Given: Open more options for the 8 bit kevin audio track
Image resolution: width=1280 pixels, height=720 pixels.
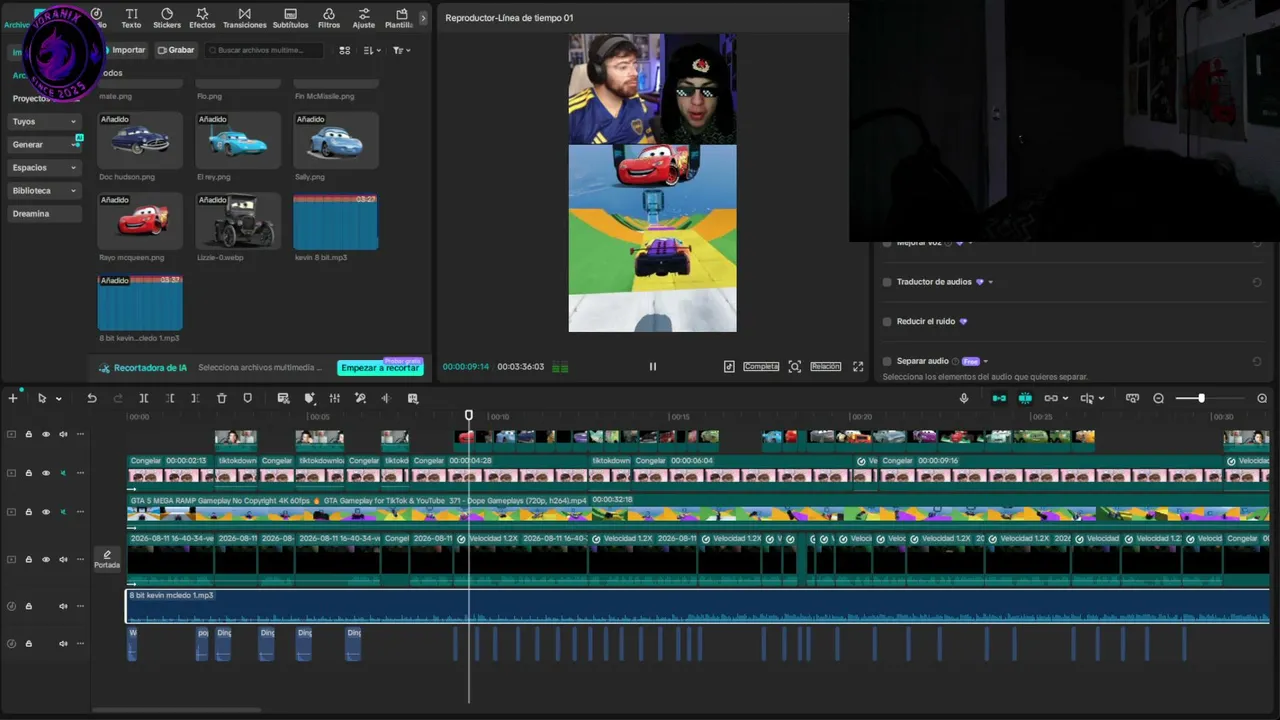Looking at the screenshot, I should (80, 606).
